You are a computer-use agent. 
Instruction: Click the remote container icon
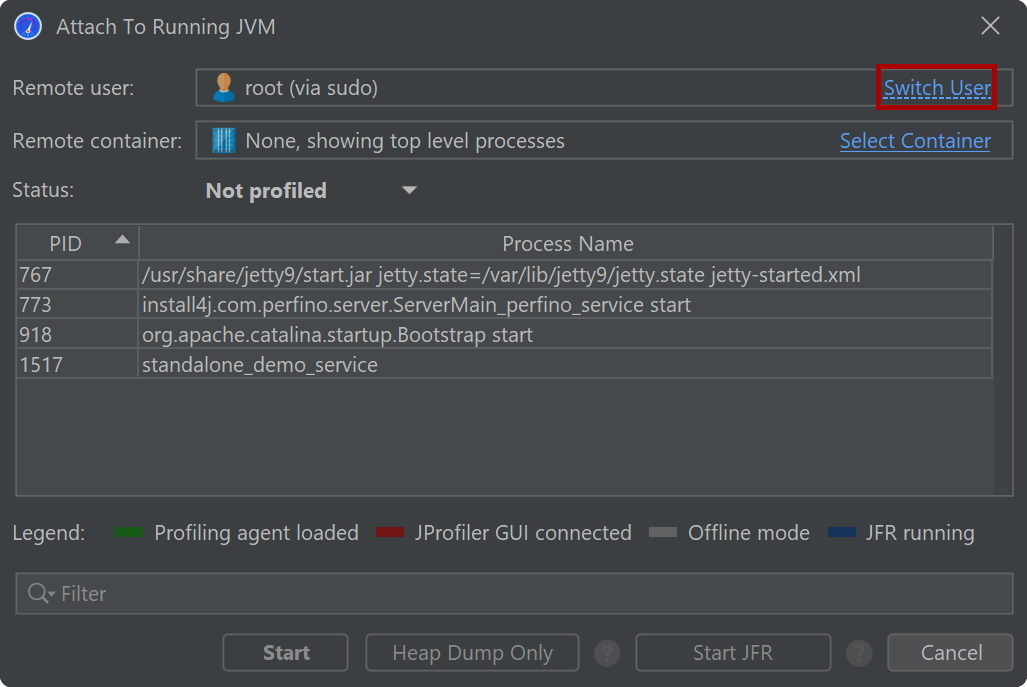[x=223, y=141]
